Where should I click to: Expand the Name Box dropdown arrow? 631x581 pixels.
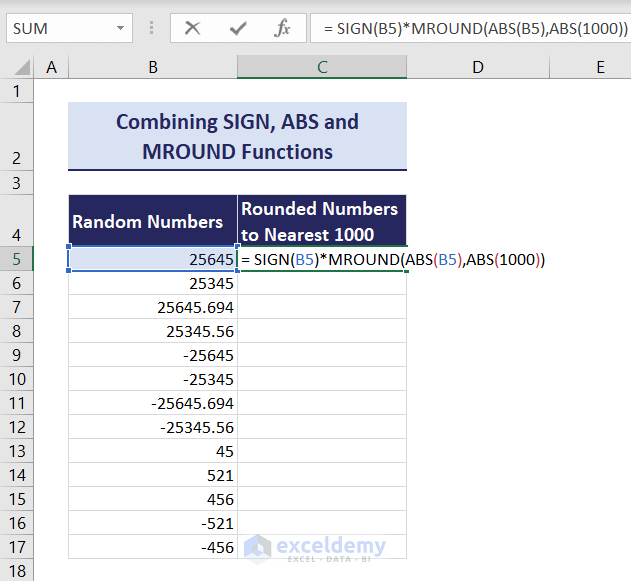tap(120, 28)
